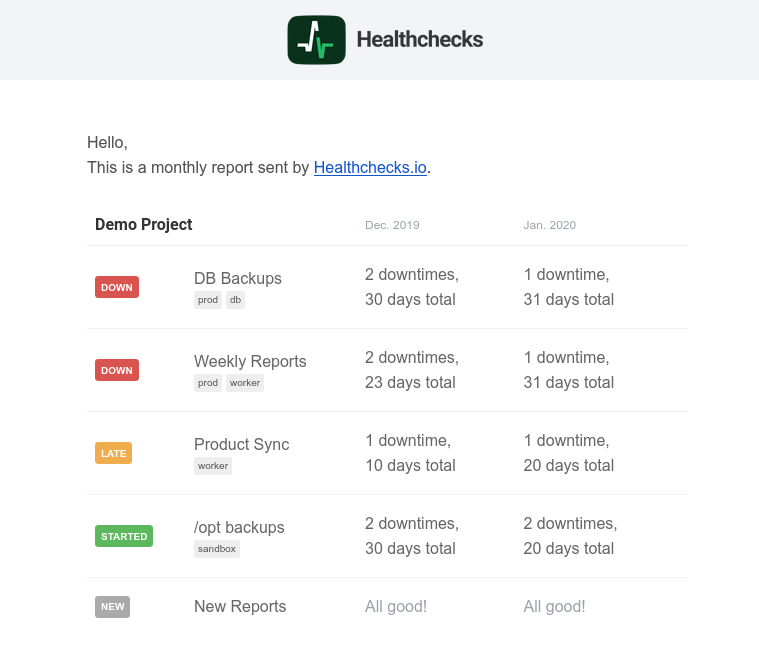Open the Healthchecks.io link
This screenshot has height=664, width=759.
(x=370, y=168)
